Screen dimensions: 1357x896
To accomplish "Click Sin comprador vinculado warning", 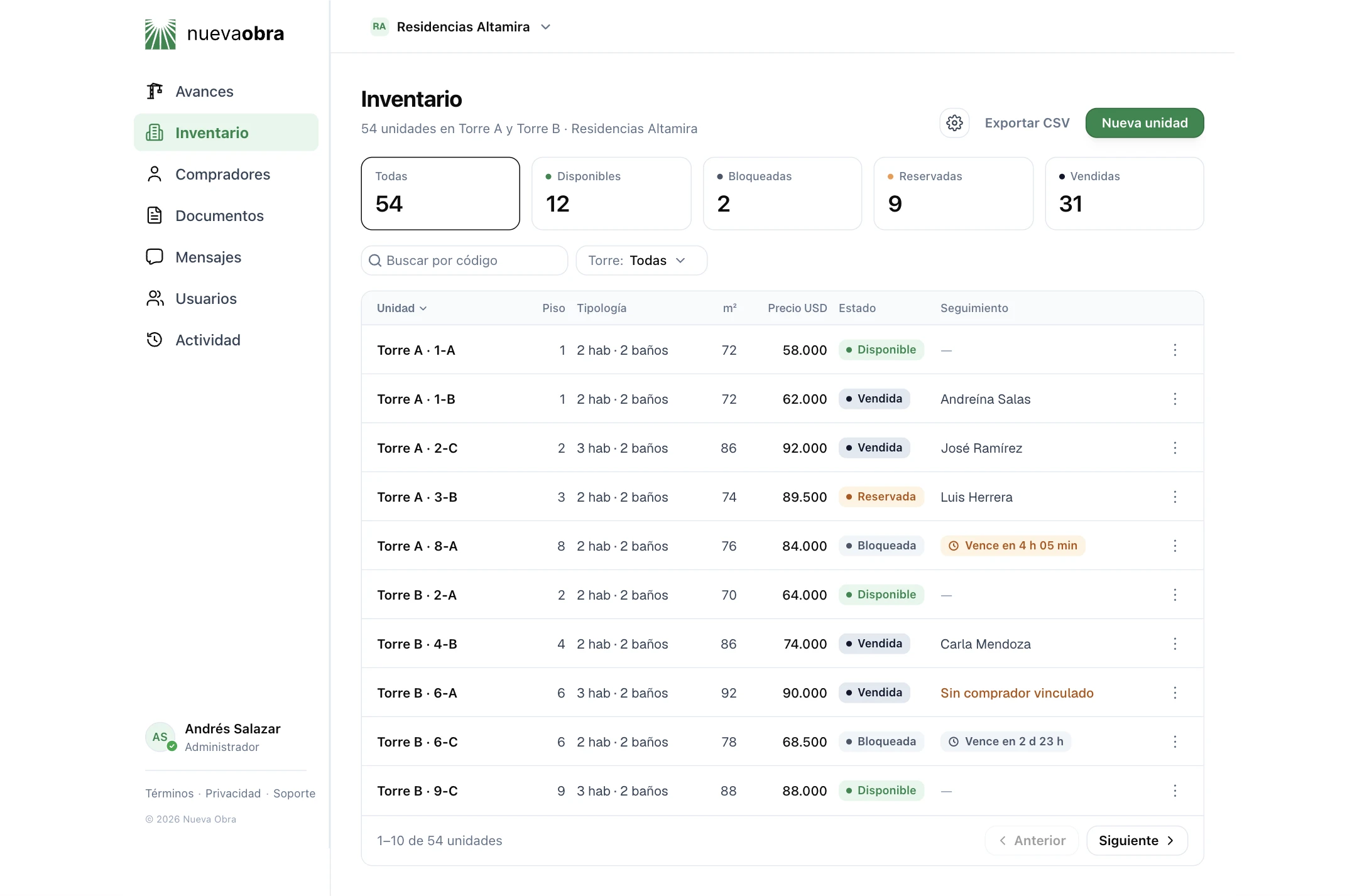I will [x=1016, y=693].
